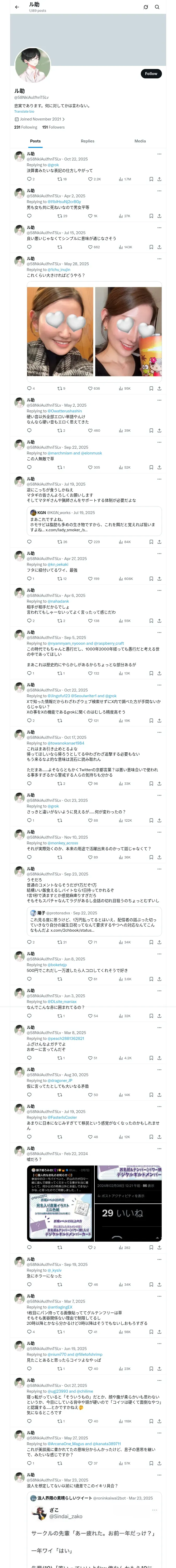The height and width of the screenshot is (1568, 176).
Task: Open the 151 Followers list
Action: coord(53,127)
